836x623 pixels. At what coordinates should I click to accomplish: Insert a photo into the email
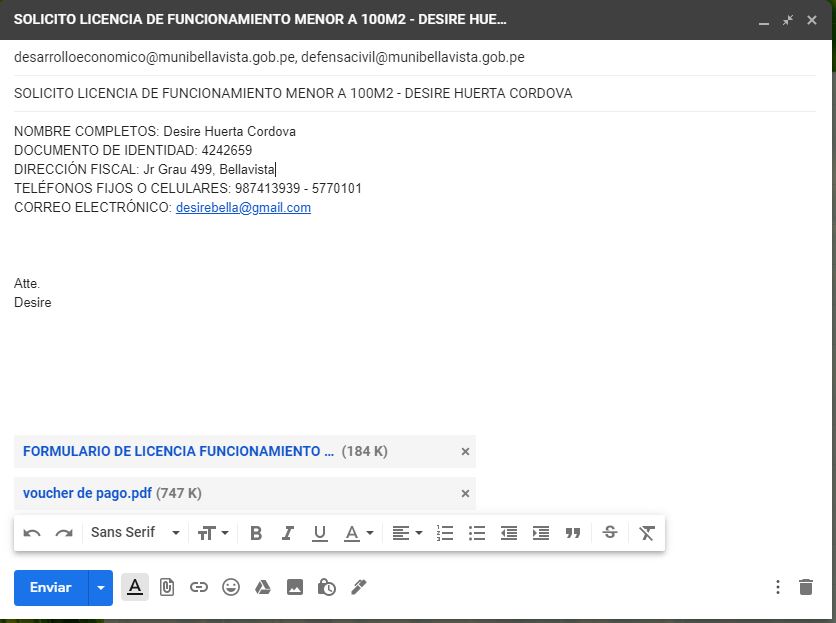click(x=295, y=587)
